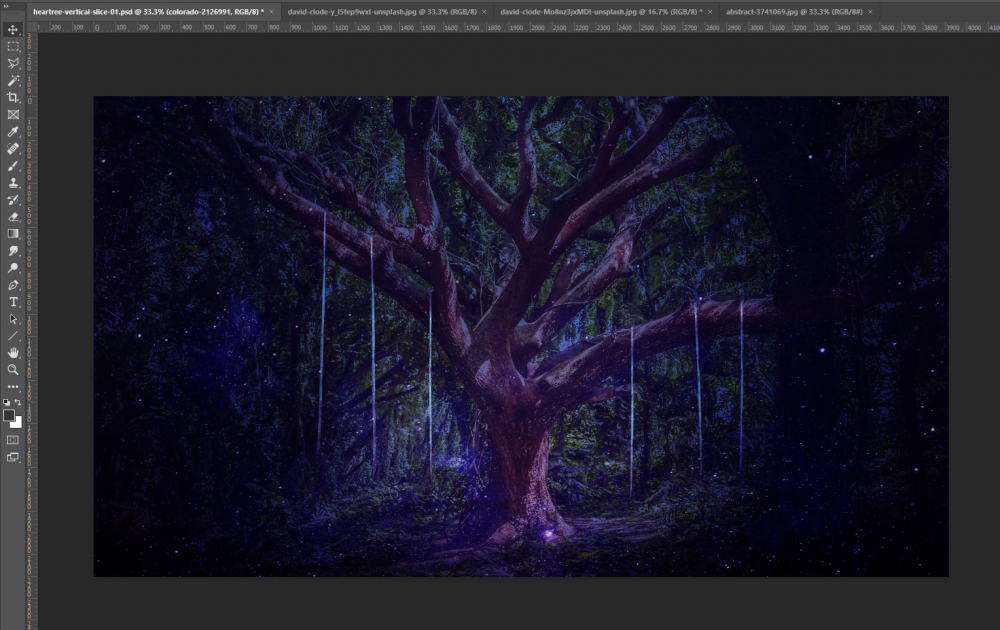Select the Move tool
The height and width of the screenshot is (630, 1000).
[13, 29]
